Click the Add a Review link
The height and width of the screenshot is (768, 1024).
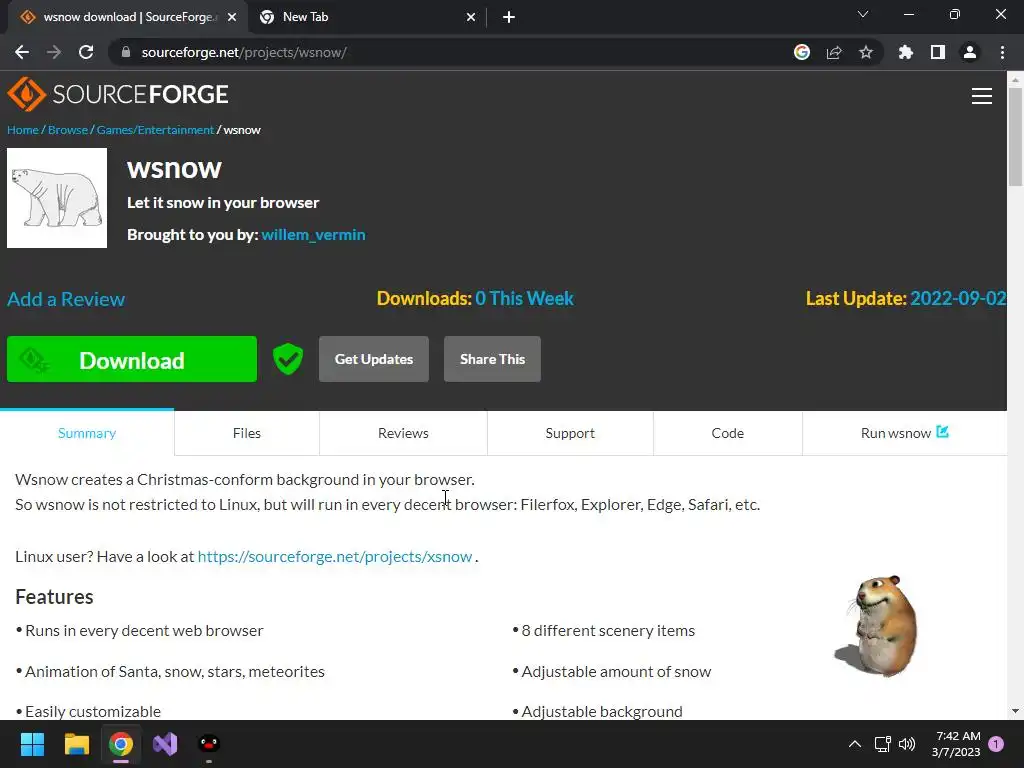coord(66,299)
